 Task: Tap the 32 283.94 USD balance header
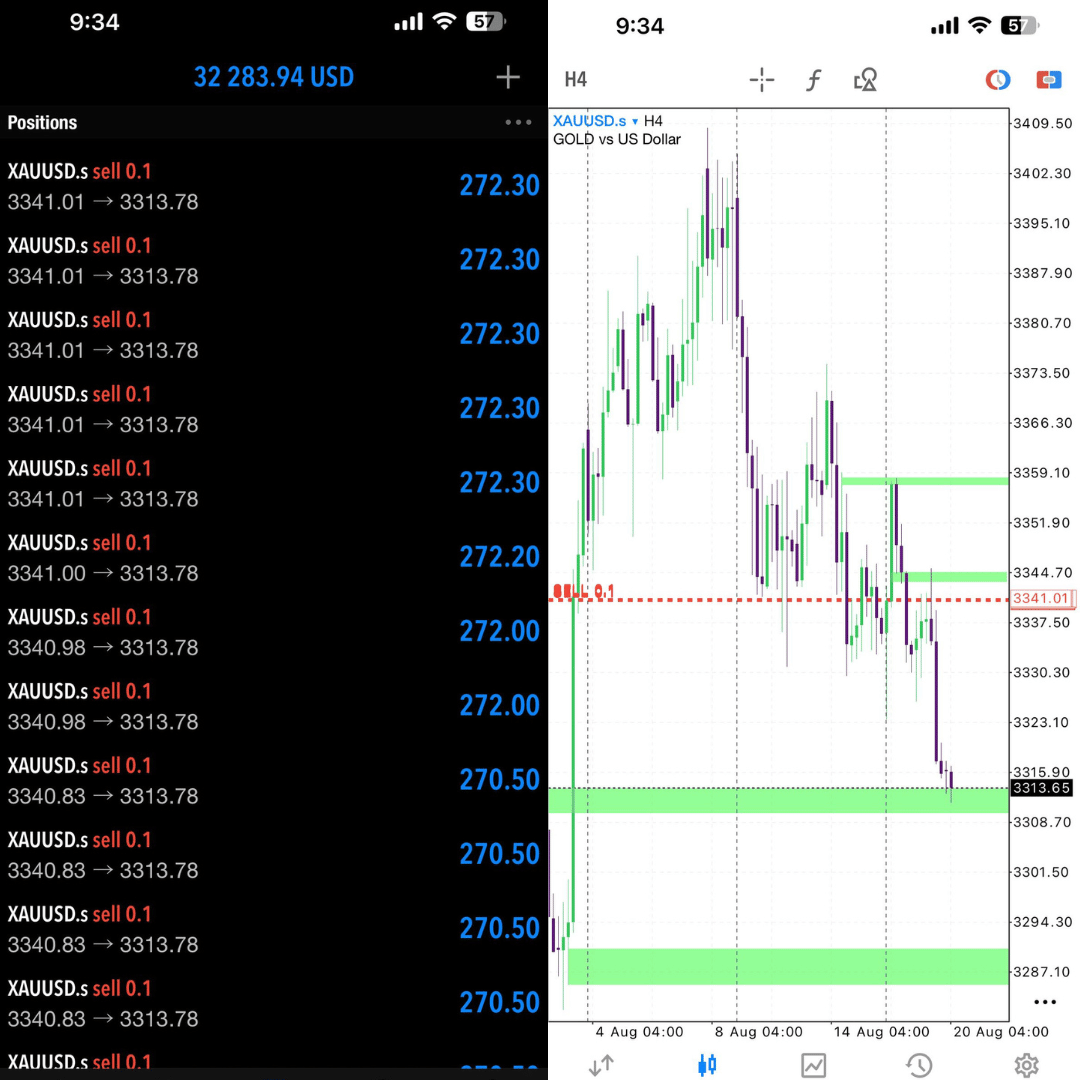coord(273,78)
